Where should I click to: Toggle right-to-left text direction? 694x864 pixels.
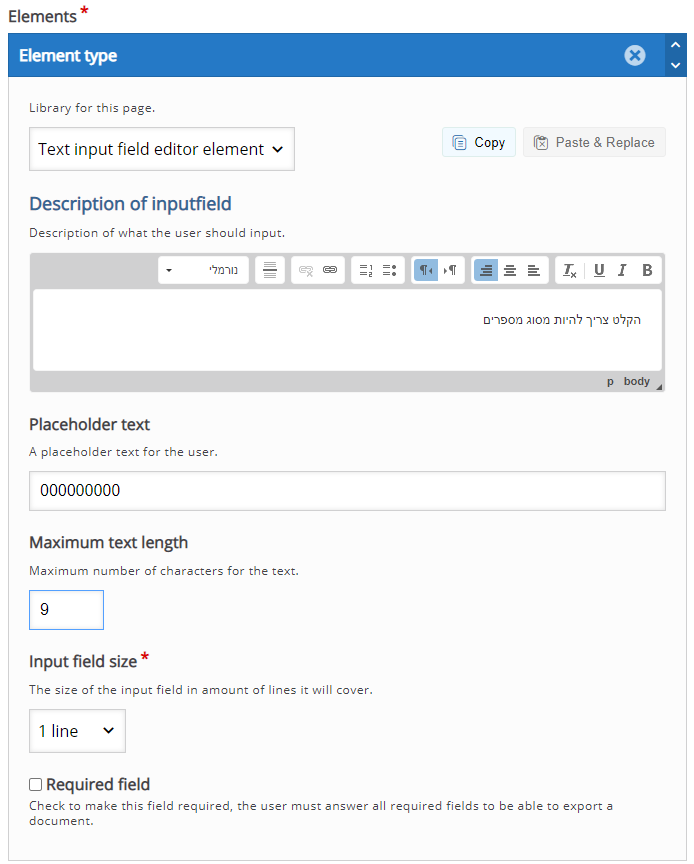click(x=426, y=270)
